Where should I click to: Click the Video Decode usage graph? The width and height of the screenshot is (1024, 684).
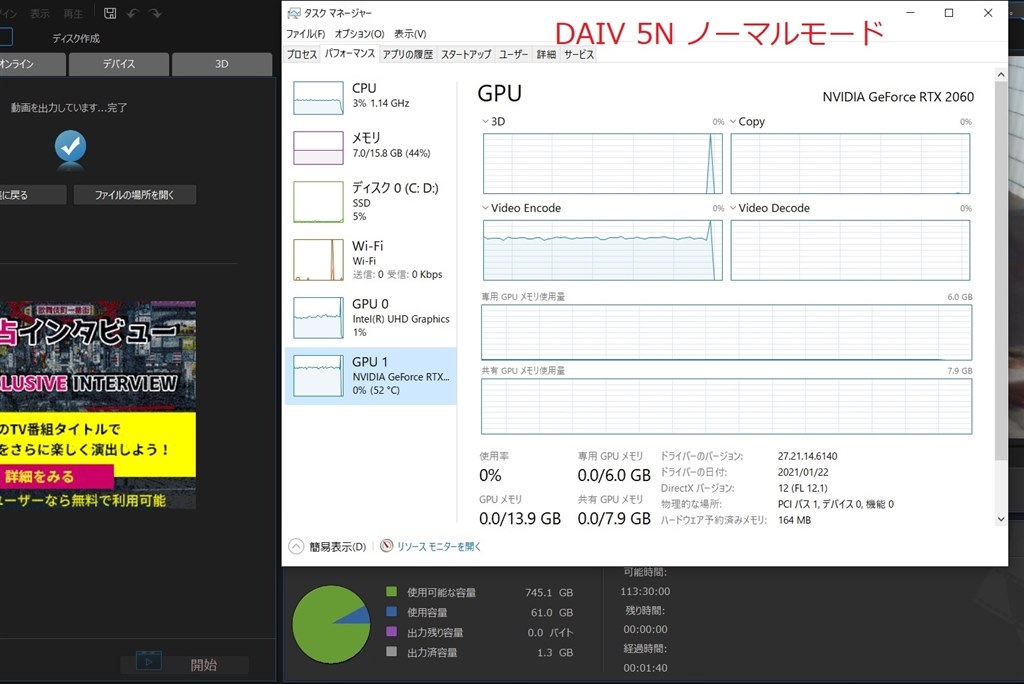[x=850, y=250]
